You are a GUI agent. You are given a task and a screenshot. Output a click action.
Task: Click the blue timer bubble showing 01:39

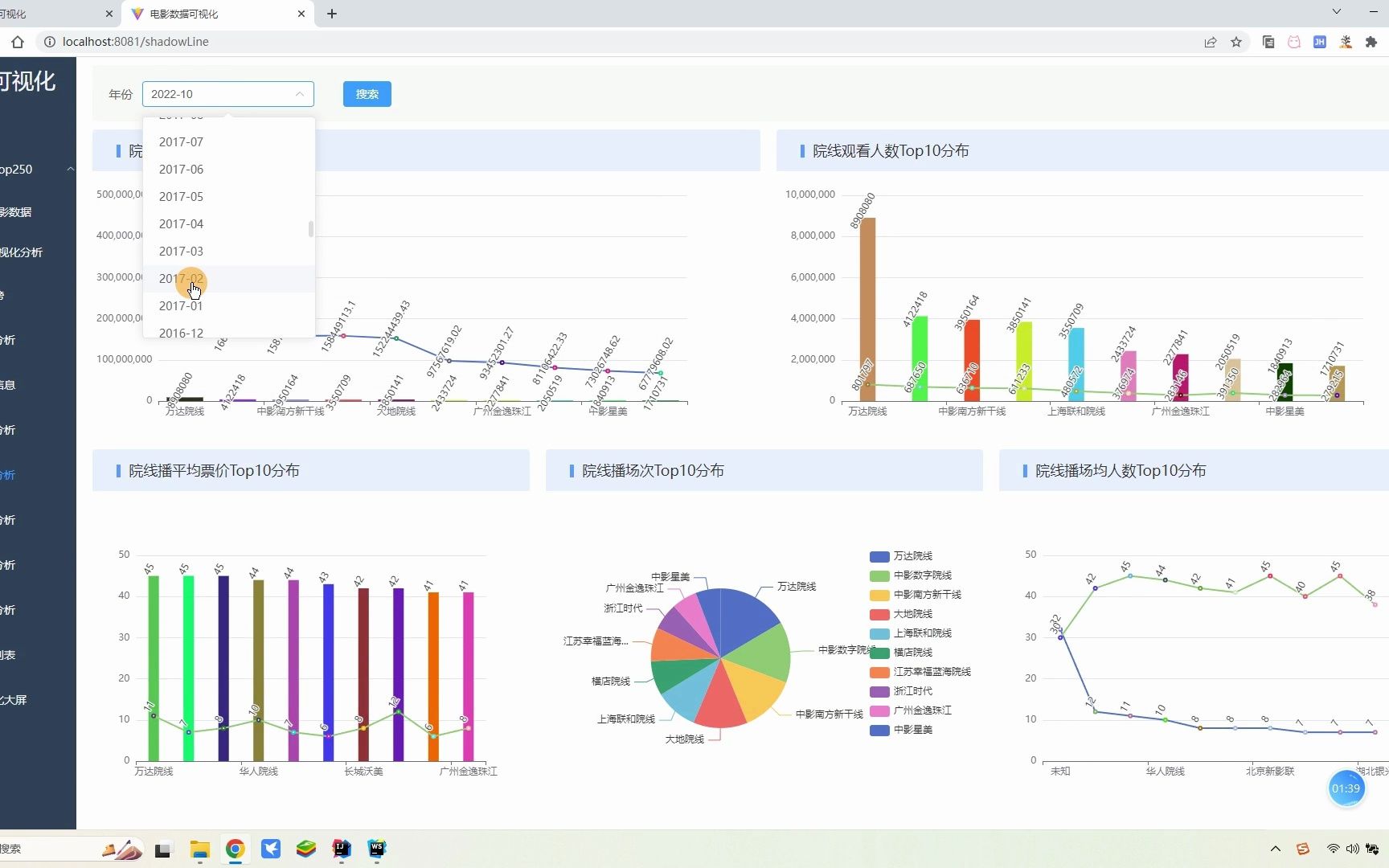click(x=1346, y=788)
